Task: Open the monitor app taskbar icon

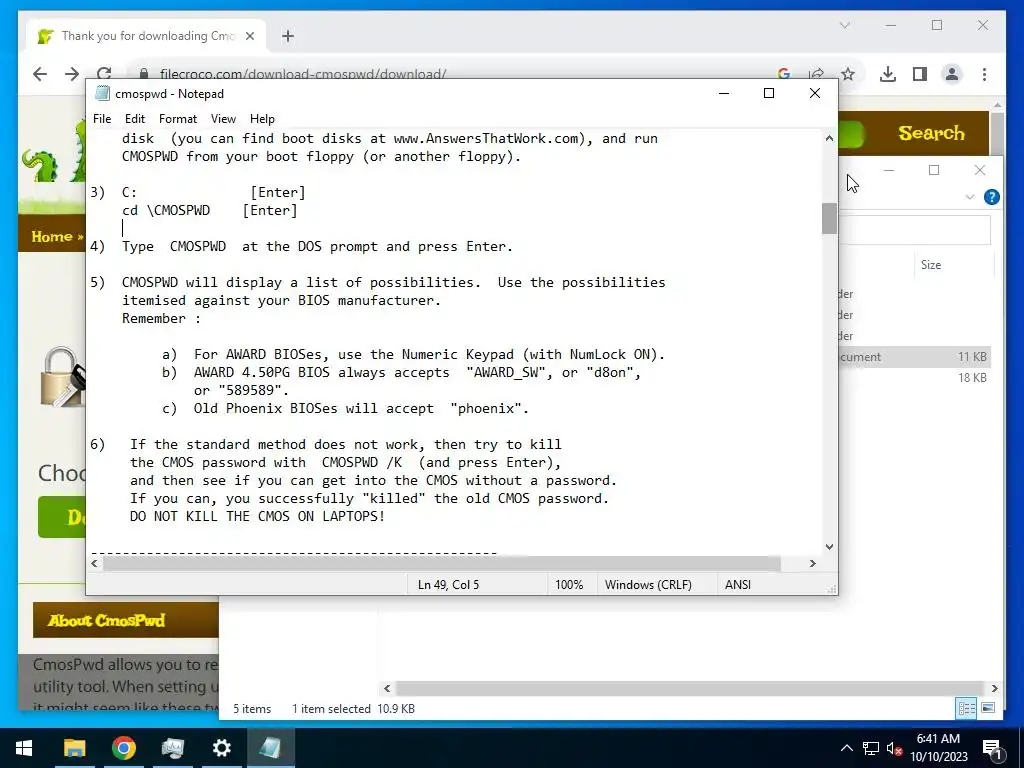Action: coord(172,748)
